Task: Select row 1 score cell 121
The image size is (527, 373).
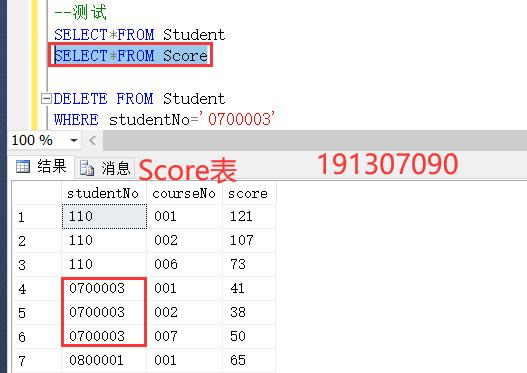Action: coord(249,216)
